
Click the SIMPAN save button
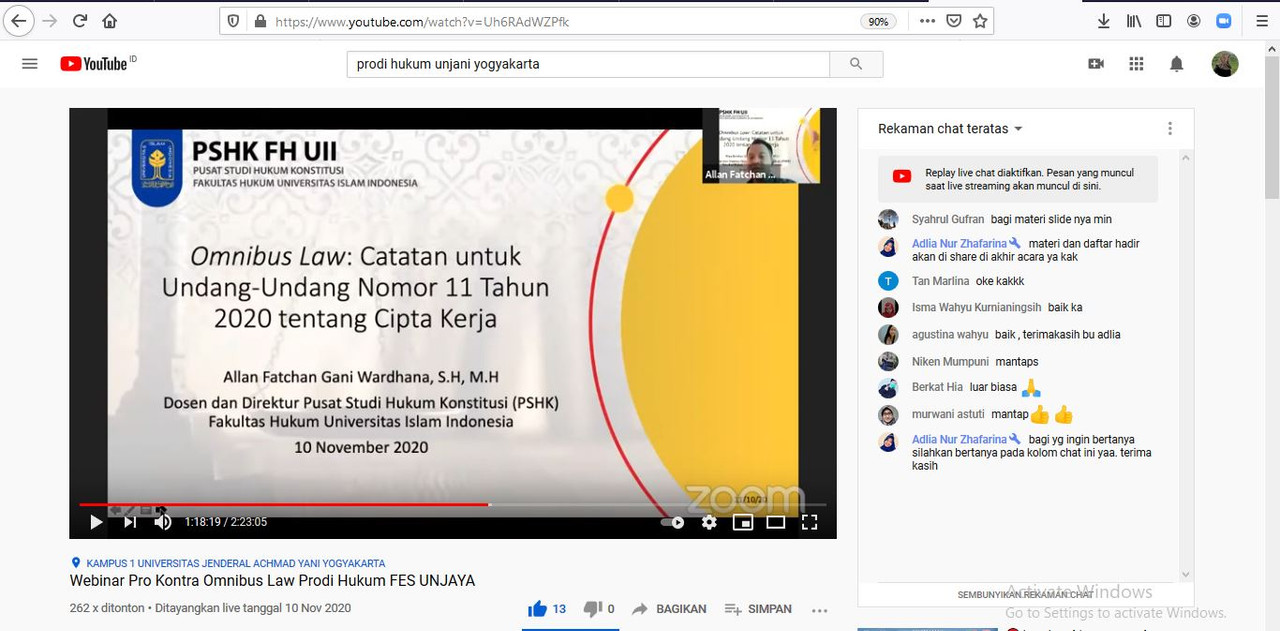[x=758, y=608]
